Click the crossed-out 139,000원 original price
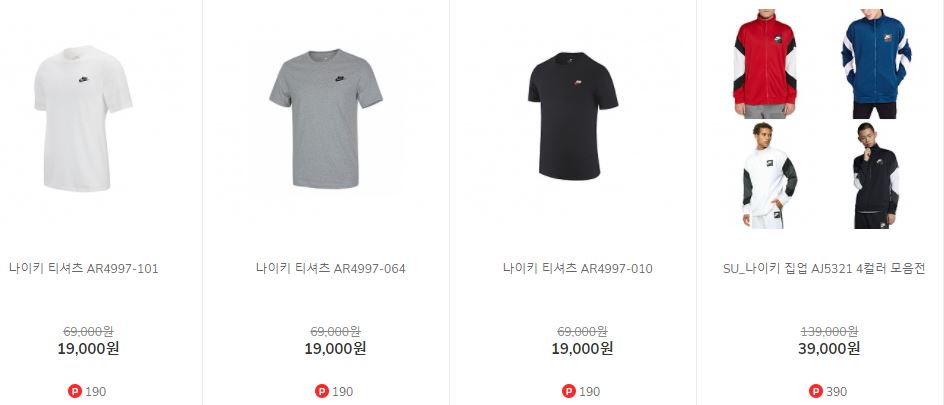The image size is (944, 405). point(829,331)
